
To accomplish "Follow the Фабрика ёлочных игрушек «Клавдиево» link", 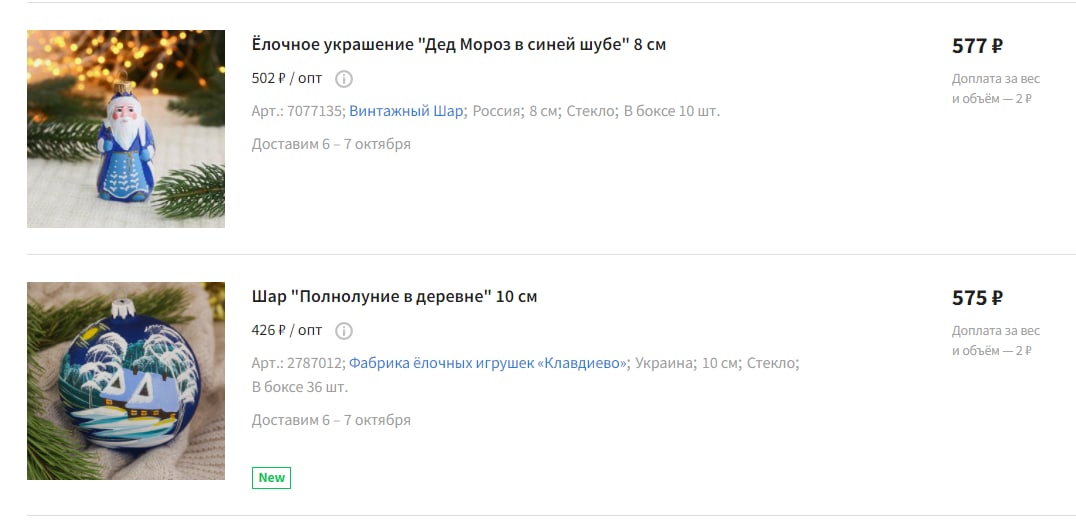I will [x=488, y=363].
